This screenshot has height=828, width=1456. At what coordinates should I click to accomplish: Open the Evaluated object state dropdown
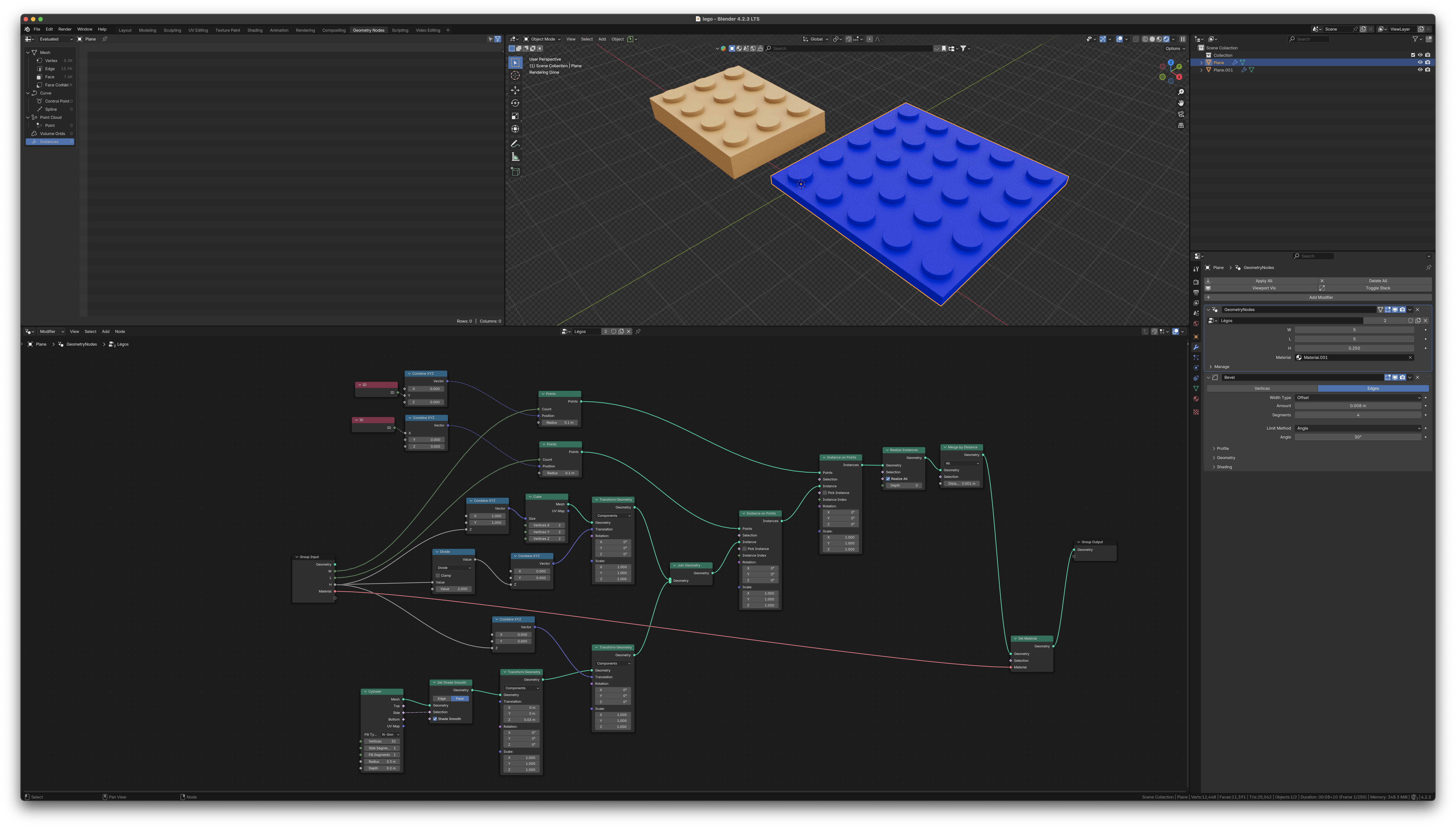56,39
